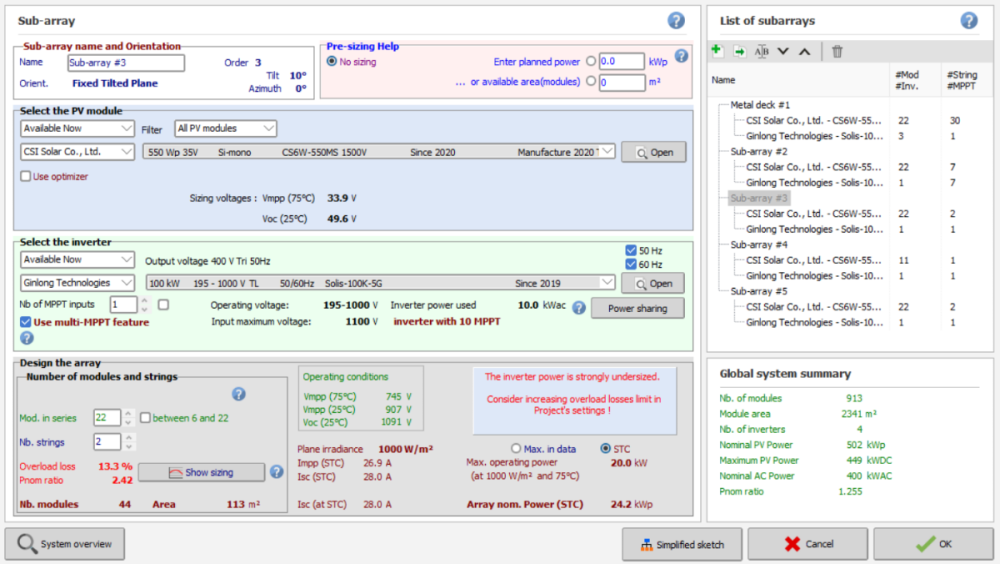Add a new subarray with green plus icon

point(717,51)
